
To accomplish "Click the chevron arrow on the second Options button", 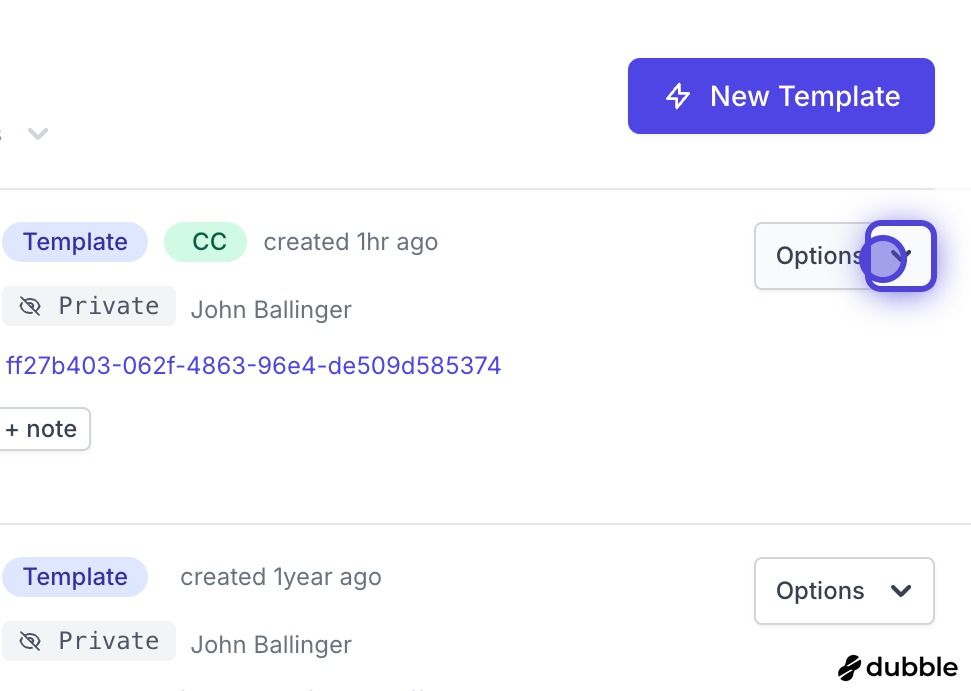I will point(901,591).
